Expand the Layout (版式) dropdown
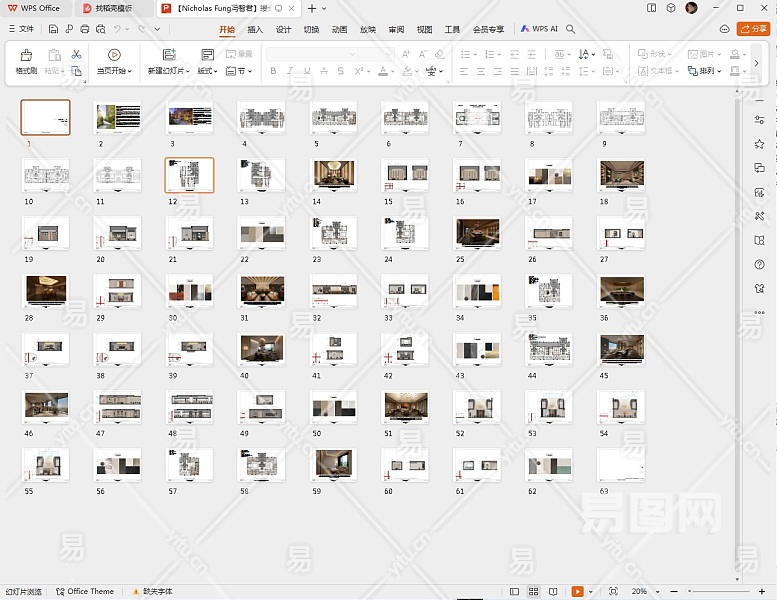Screen dimensions: 777x600 pyautogui.click(x=207, y=71)
